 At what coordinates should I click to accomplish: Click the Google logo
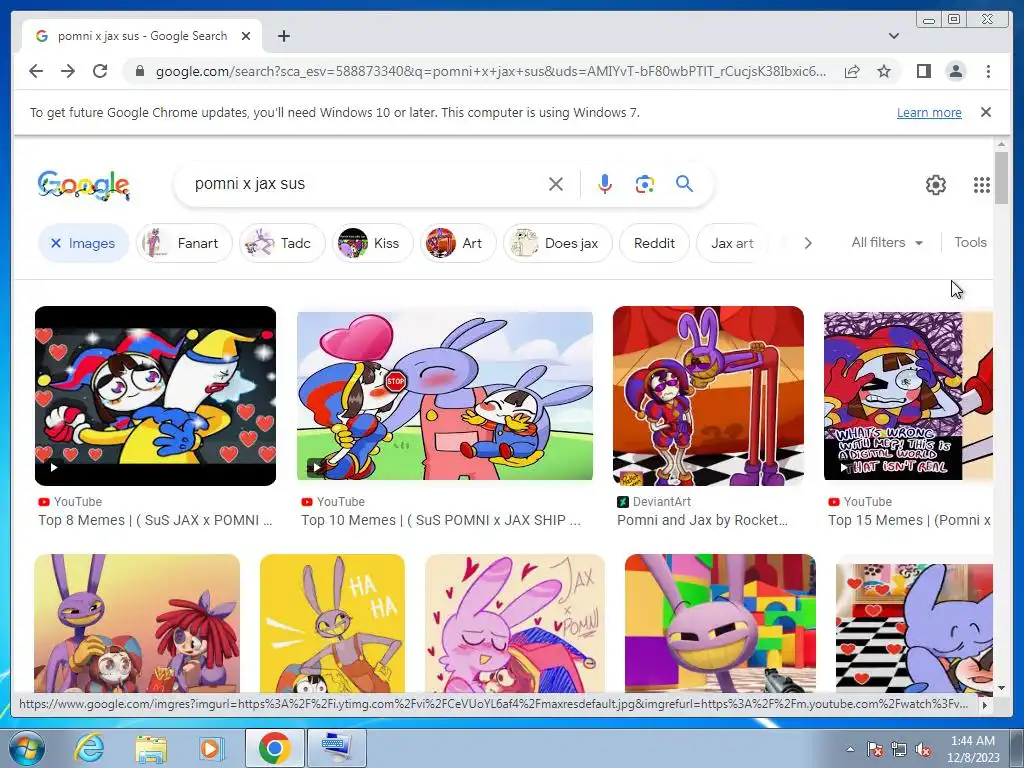tap(84, 185)
